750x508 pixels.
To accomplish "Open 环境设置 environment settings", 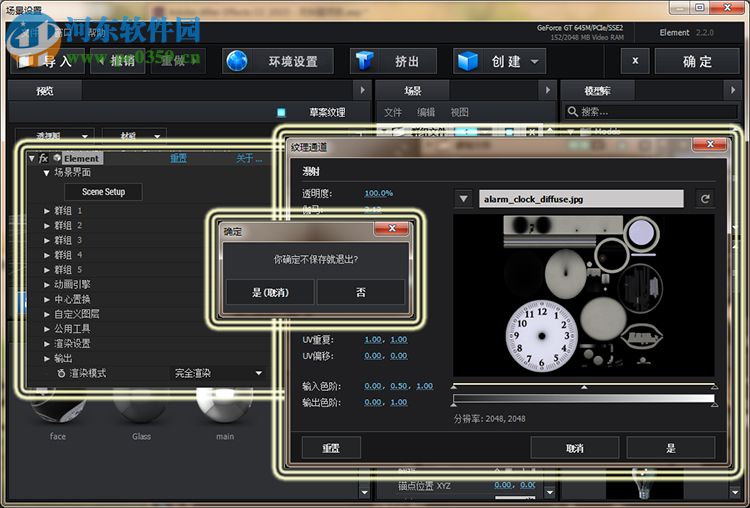I will pyautogui.click(x=278, y=61).
